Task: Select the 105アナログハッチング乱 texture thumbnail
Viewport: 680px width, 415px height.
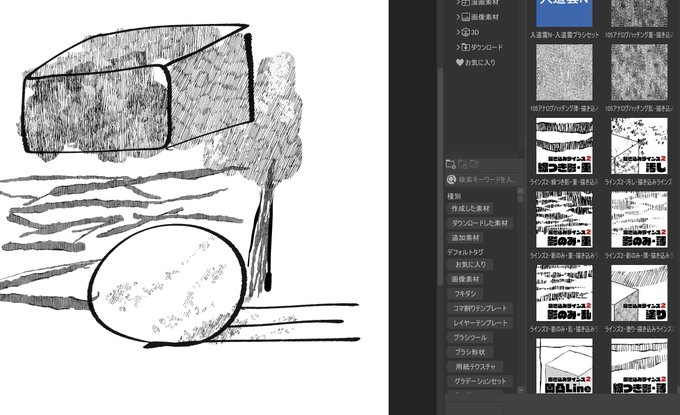Action: (639, 72)
